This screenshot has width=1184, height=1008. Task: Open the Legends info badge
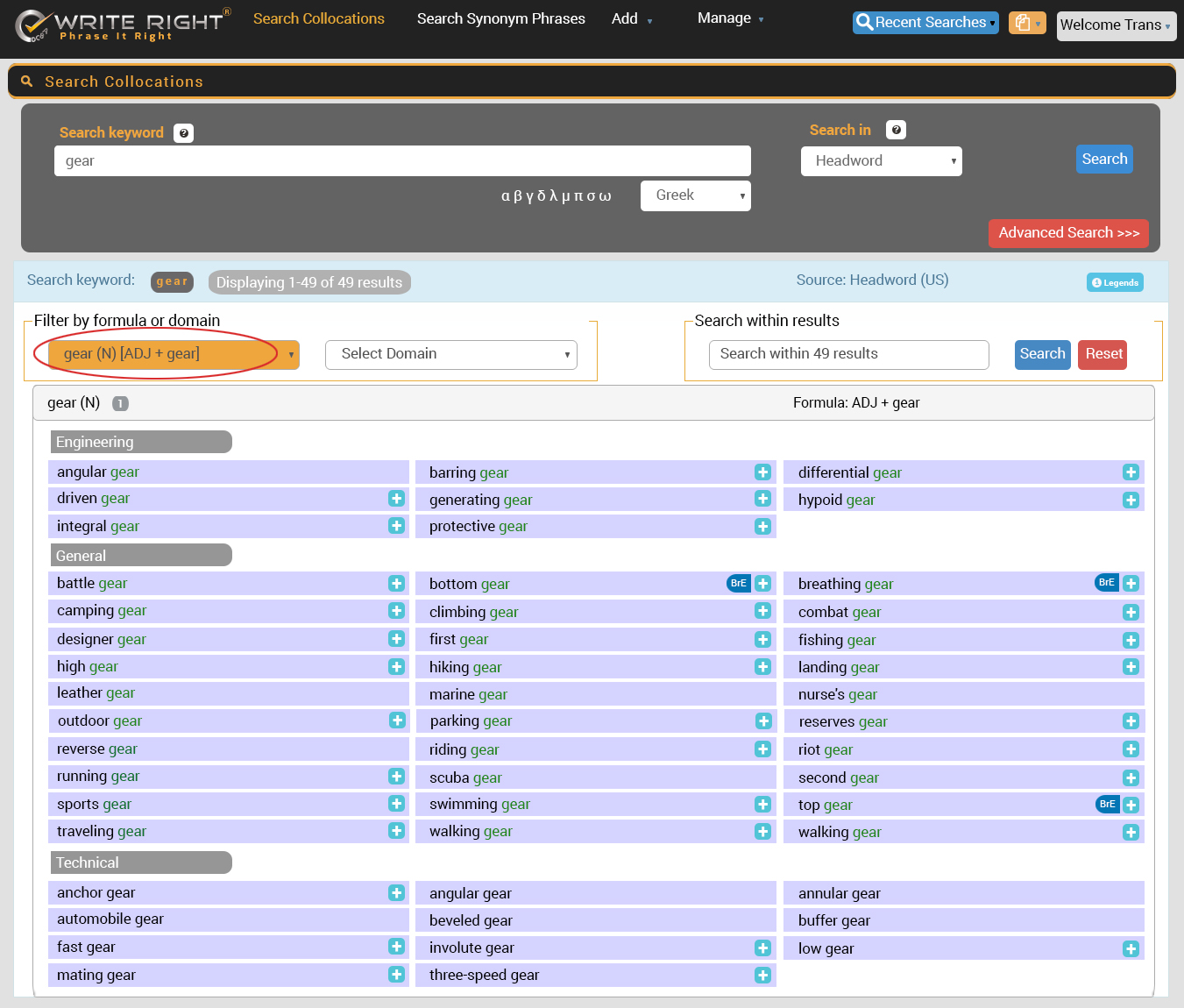(1115, 282)
